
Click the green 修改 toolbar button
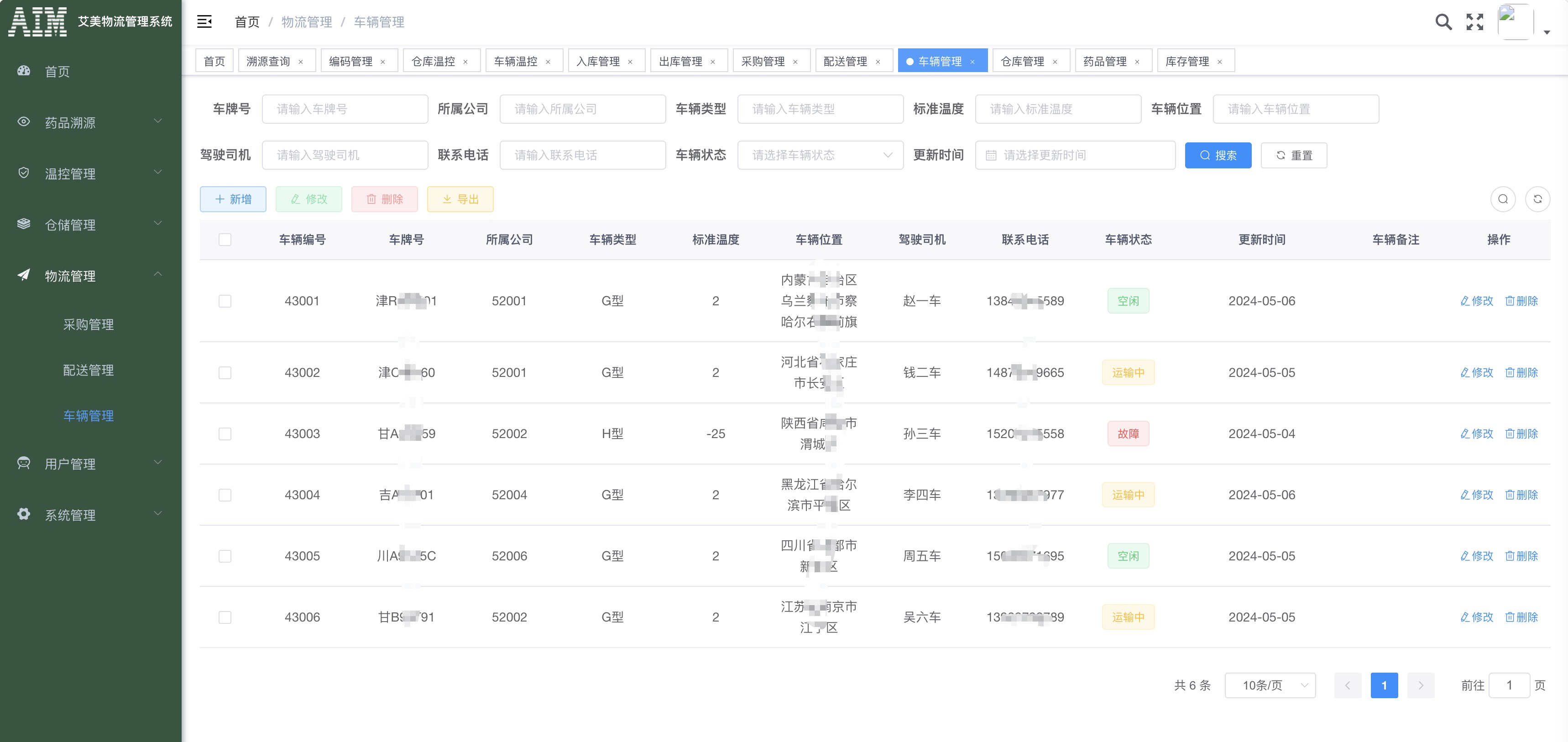(x=308, y=199)
